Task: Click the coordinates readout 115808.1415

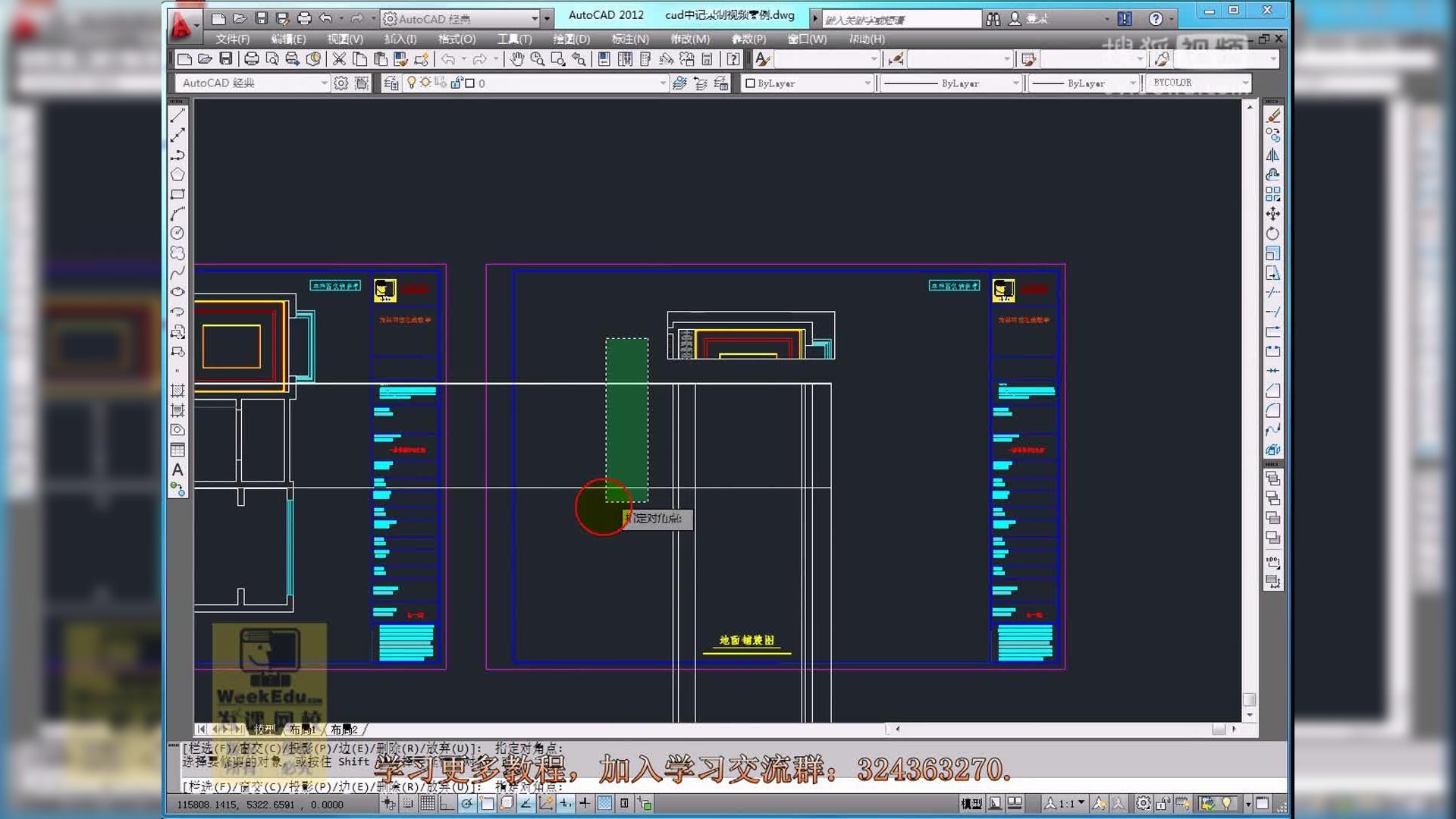Action: coord(259,805)
